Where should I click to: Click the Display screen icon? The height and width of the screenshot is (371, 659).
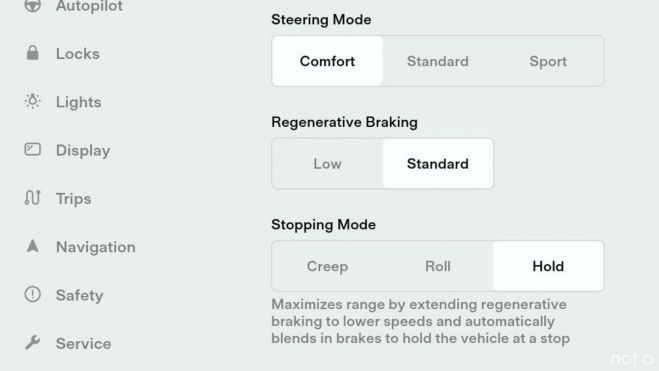click(x=32, y=149)
